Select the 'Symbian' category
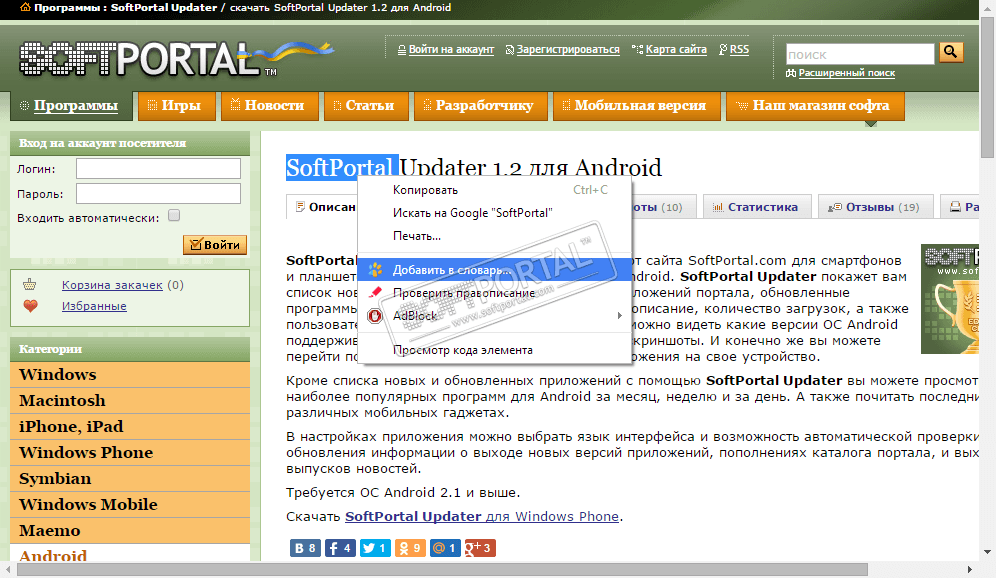The height and width of the screenshot is (578, 996). point(130,479)
